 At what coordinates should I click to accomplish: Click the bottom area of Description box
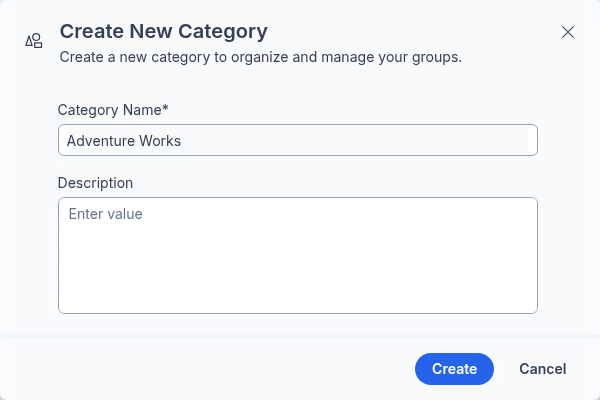298,298
